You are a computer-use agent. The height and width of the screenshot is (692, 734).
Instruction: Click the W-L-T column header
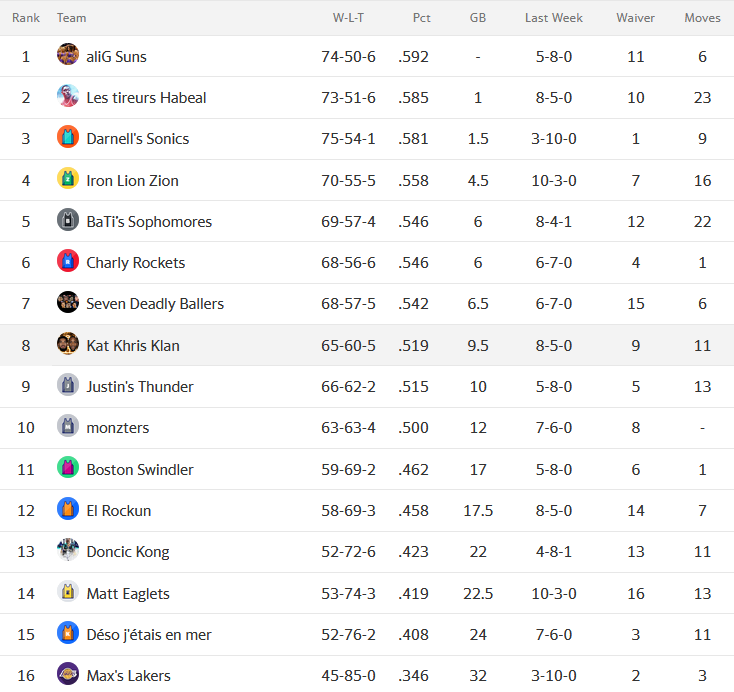point(348,18)
